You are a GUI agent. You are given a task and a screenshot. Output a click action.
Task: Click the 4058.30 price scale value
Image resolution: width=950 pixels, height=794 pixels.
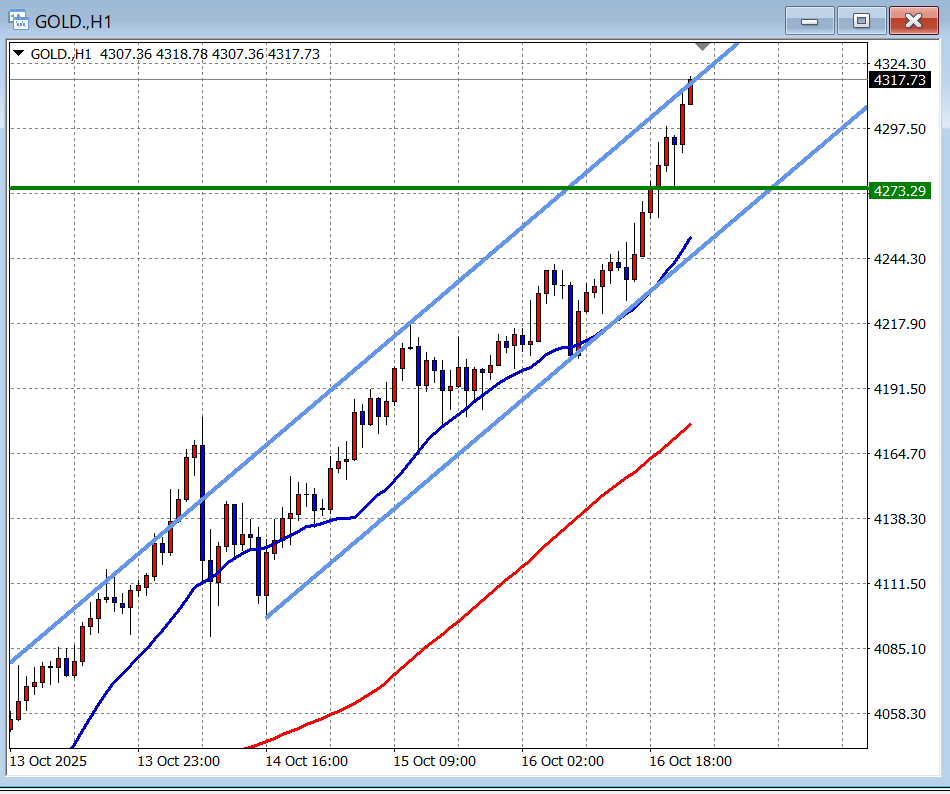[898, 714]
